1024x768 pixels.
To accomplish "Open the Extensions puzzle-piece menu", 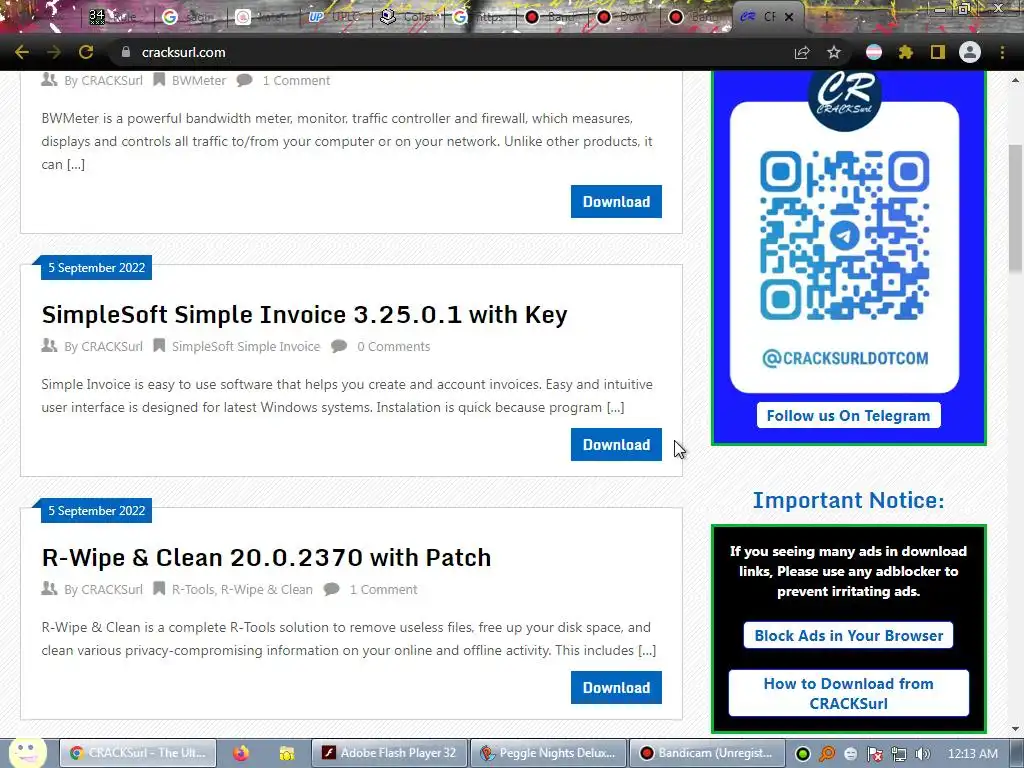I will (x=906, y=52).
